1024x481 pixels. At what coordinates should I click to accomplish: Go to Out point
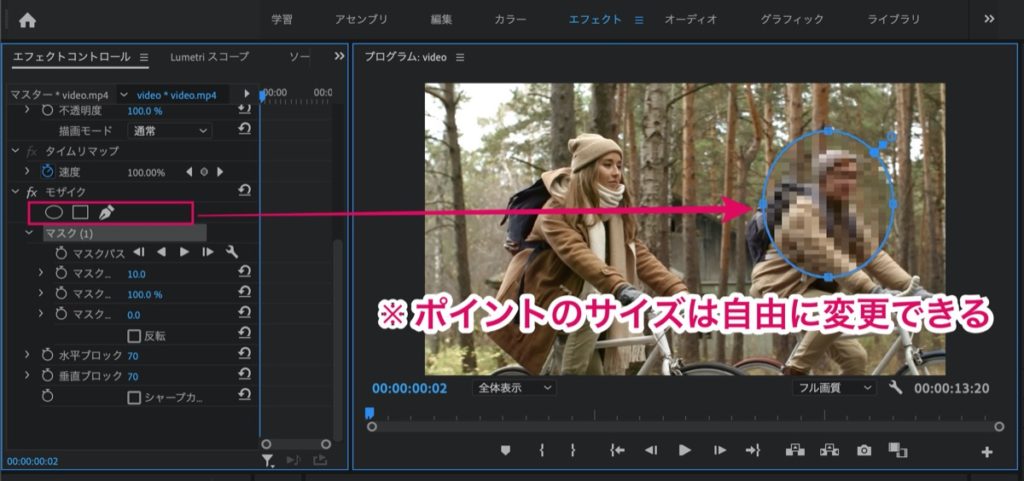pyautogui.click(x=754, y=450)
